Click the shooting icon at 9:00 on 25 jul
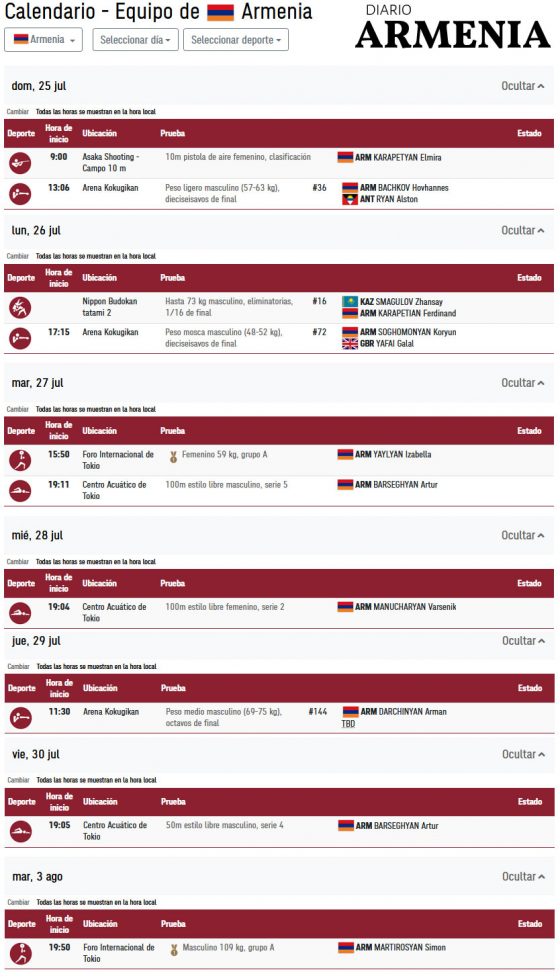Viewport: 560px width, 980px height. click(20, 164)
